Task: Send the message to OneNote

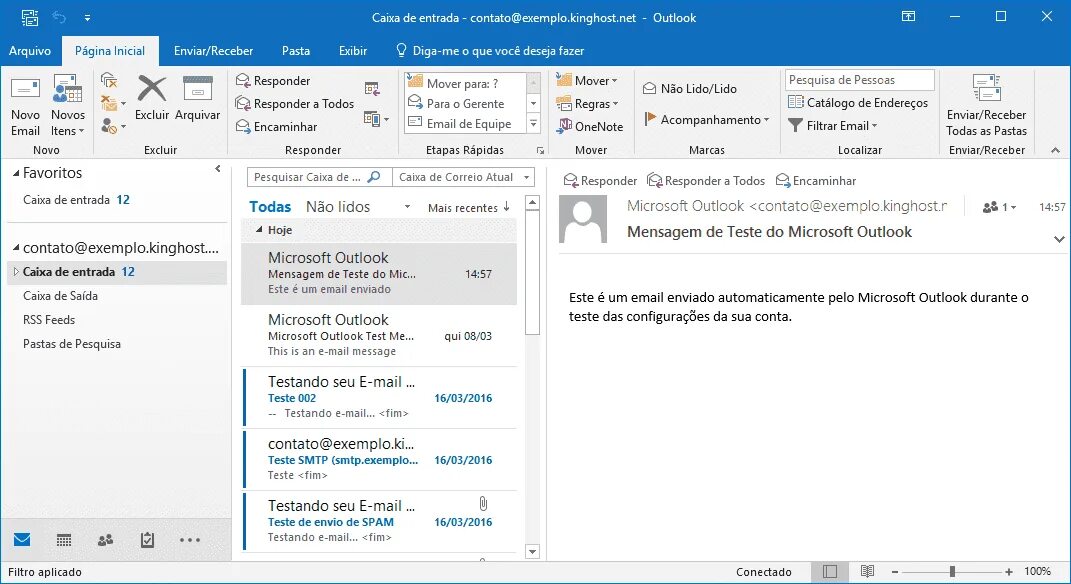Action: coord(589,126)
